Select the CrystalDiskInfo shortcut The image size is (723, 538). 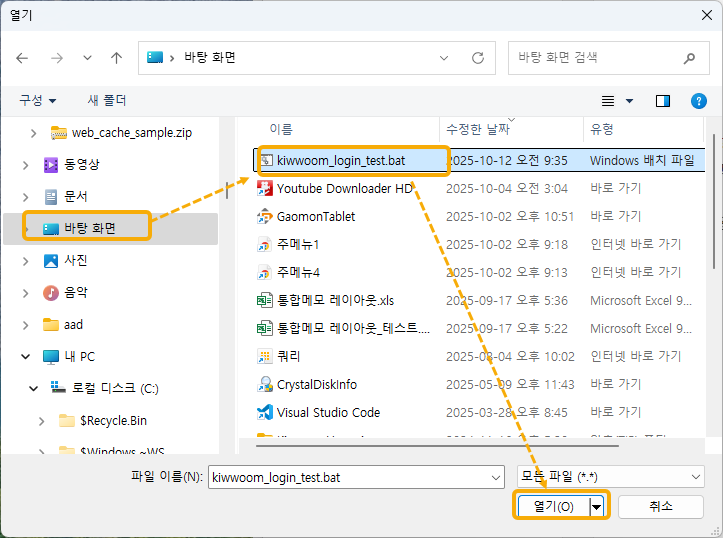(316, 384)
